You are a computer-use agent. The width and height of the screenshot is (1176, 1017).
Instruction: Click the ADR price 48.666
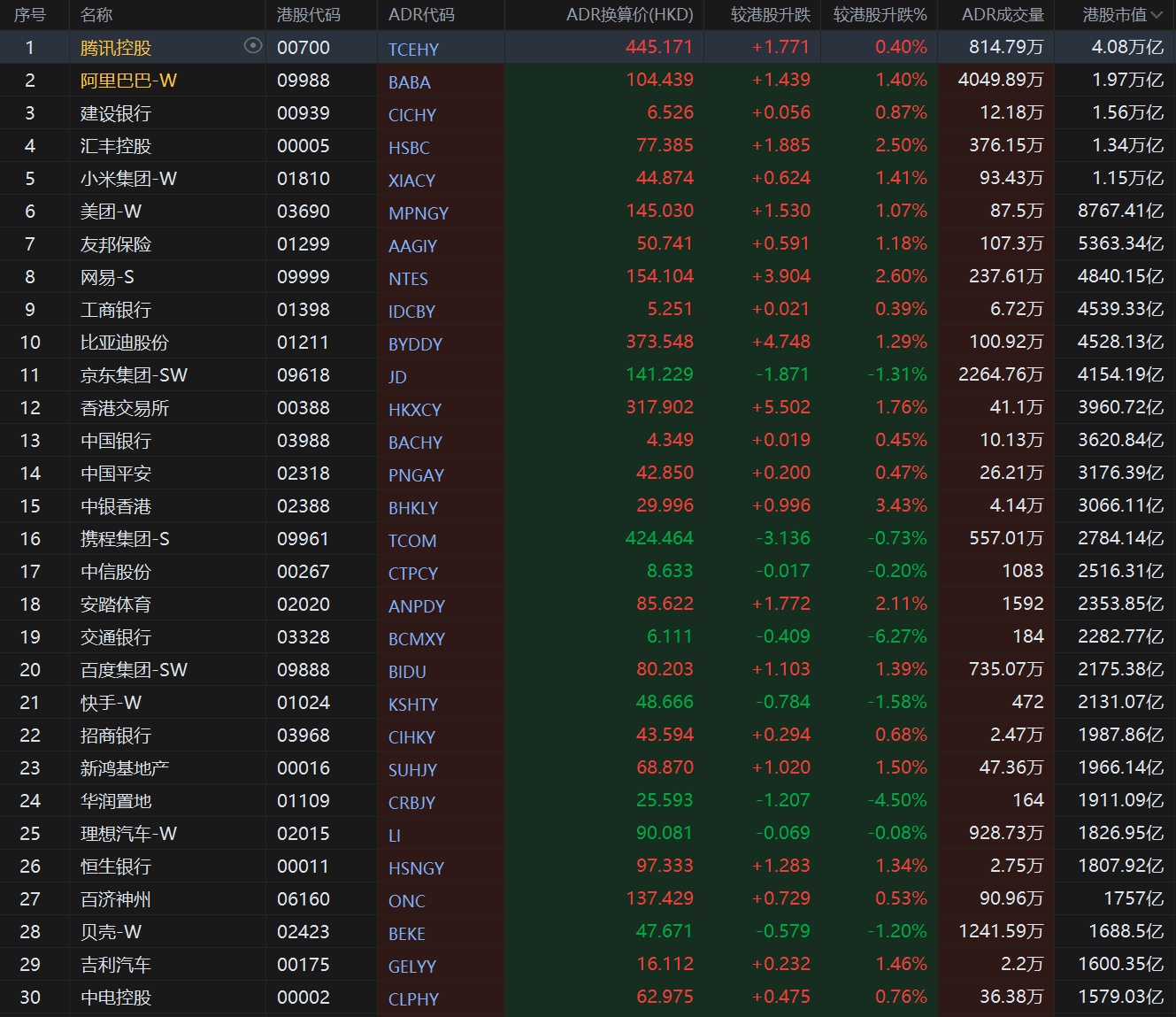pos(665,702)
